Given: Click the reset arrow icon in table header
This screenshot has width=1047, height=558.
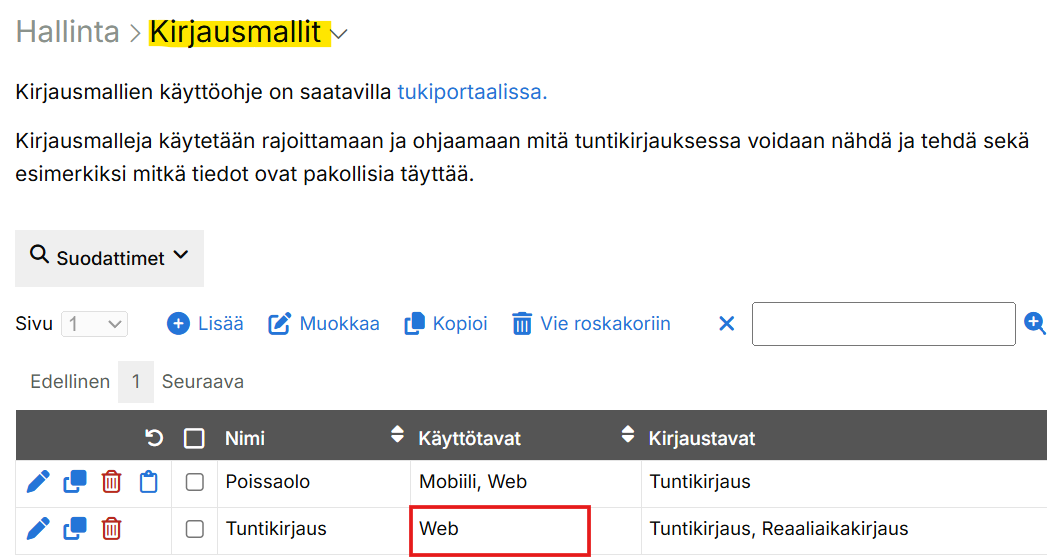Looking at the screenshot, I should coord(154,438).
